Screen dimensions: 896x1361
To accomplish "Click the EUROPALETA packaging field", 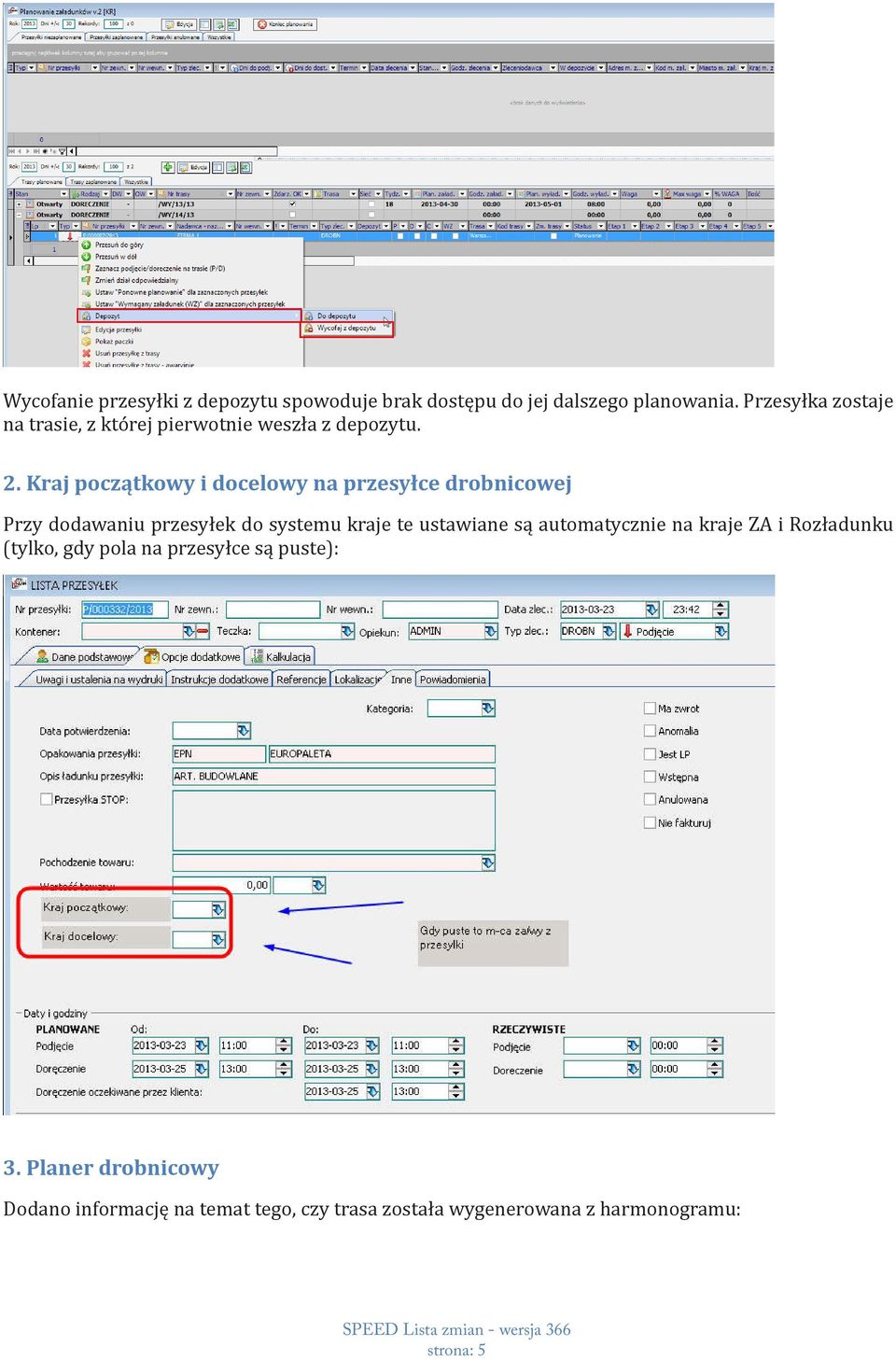I will coord(382,753).
